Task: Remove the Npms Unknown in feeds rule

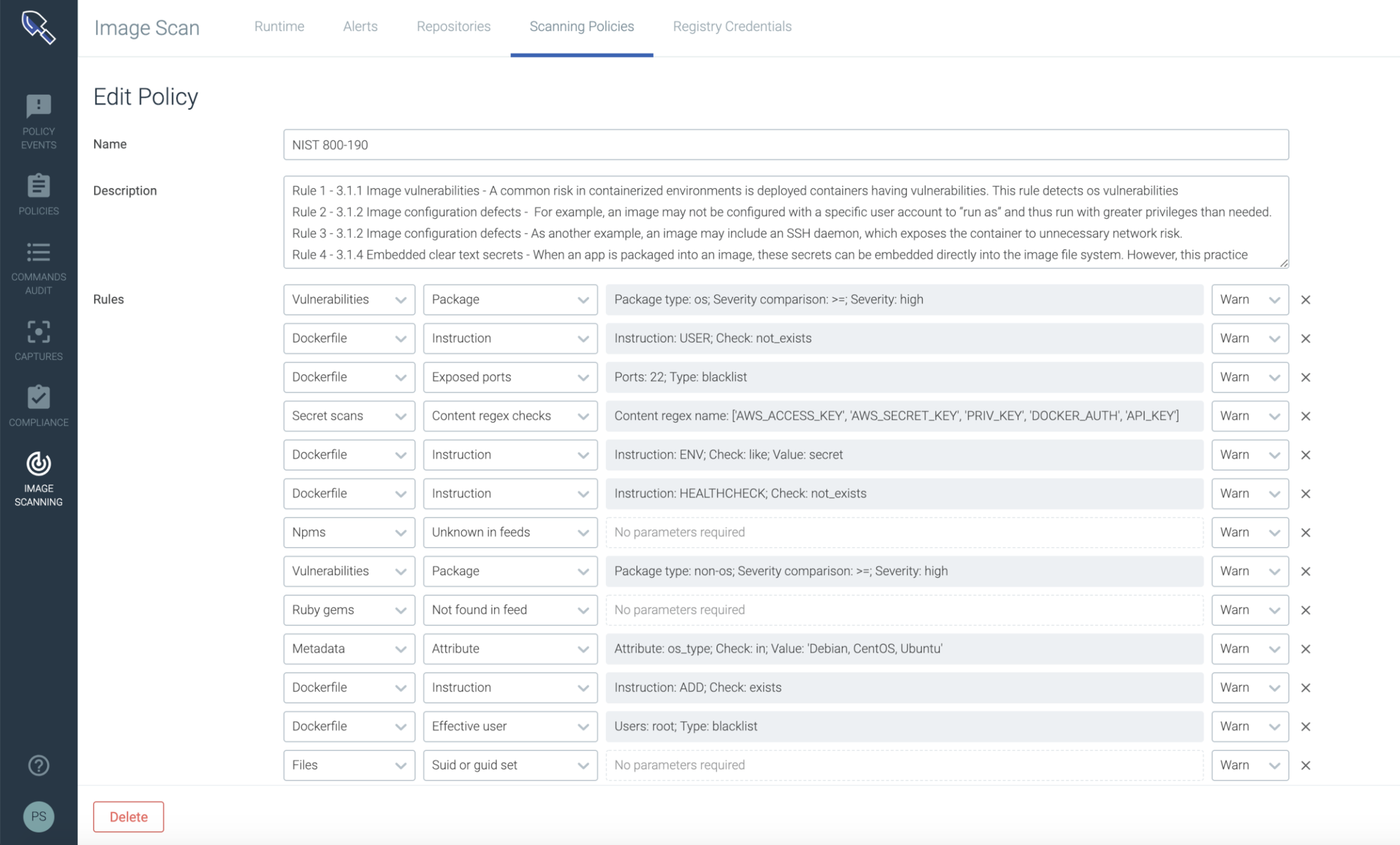Action: coord(1306,533)
